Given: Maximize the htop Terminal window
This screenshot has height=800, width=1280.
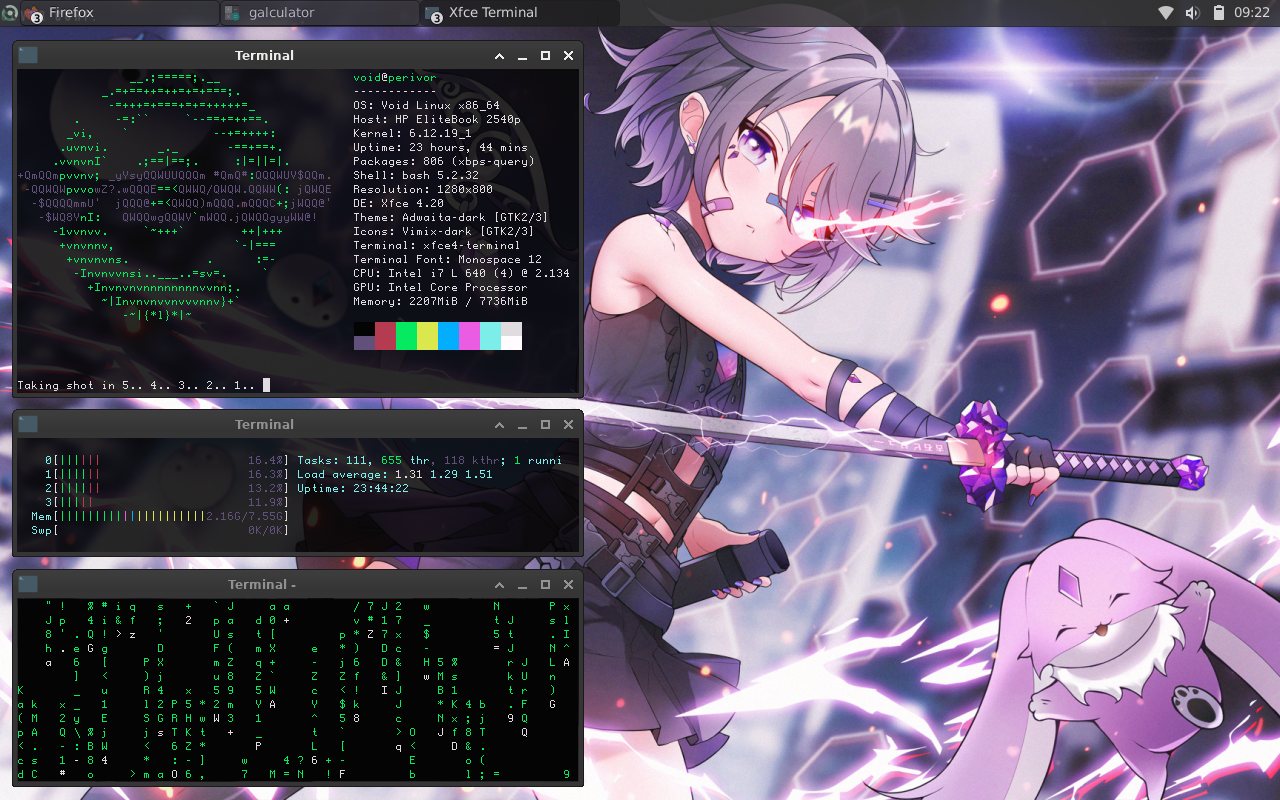Looking at the screenshot, I should pyautogui.click(x=545, y=425).
